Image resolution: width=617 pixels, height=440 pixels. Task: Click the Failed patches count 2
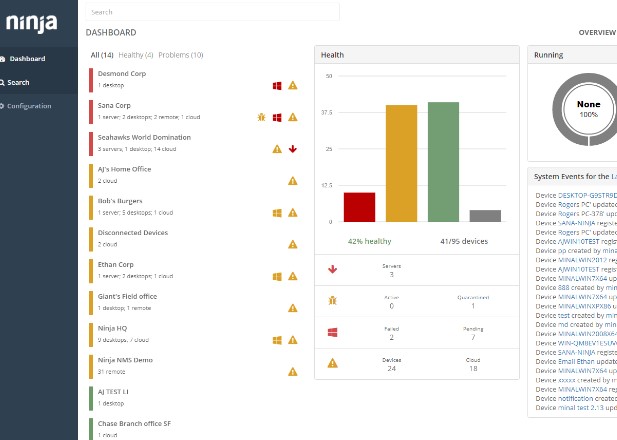click(392, 337)
